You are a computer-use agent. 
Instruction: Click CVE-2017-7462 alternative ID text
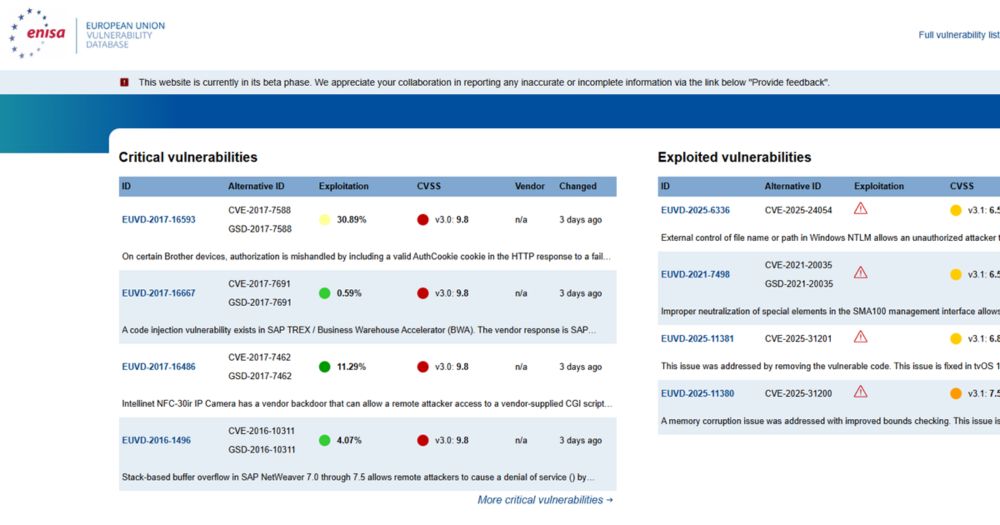click(x=260, y=357)
